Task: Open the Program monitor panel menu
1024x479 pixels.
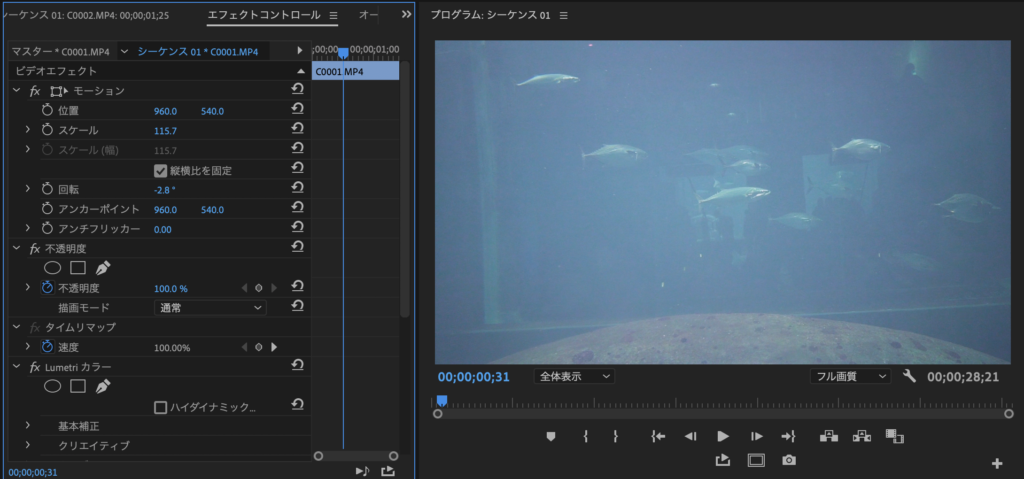Action: click(x=564, y=16)
